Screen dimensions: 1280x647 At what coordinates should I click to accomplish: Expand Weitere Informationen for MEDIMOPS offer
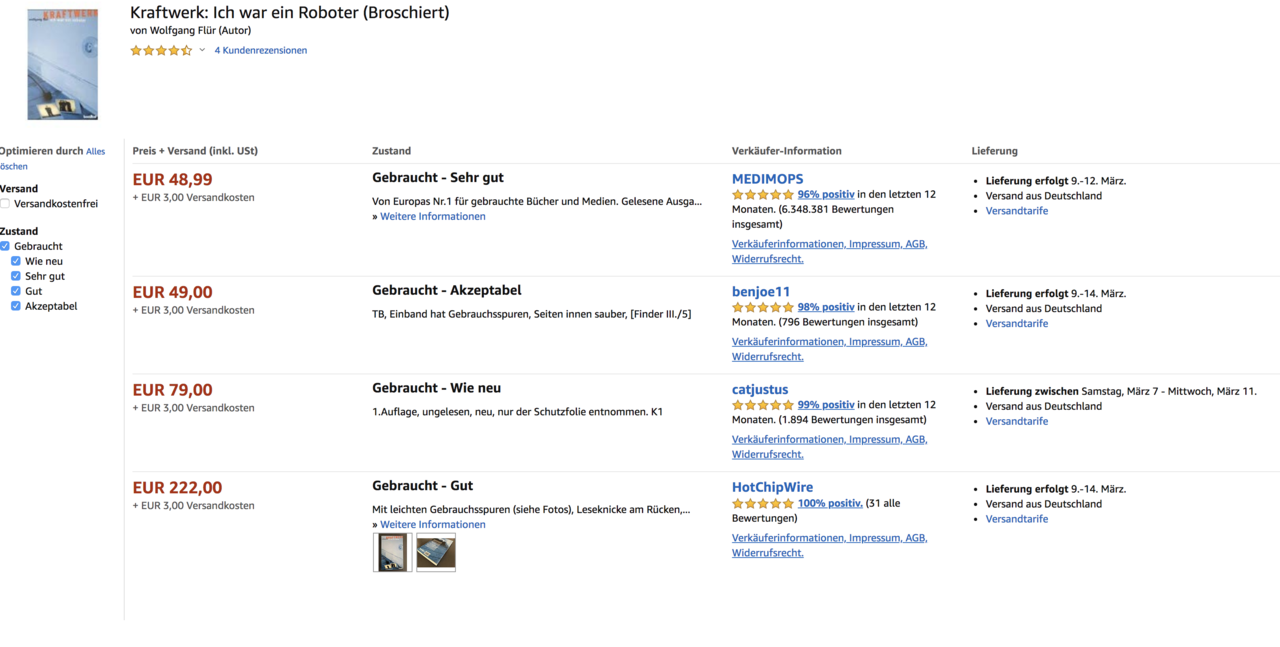click(432, 217)
